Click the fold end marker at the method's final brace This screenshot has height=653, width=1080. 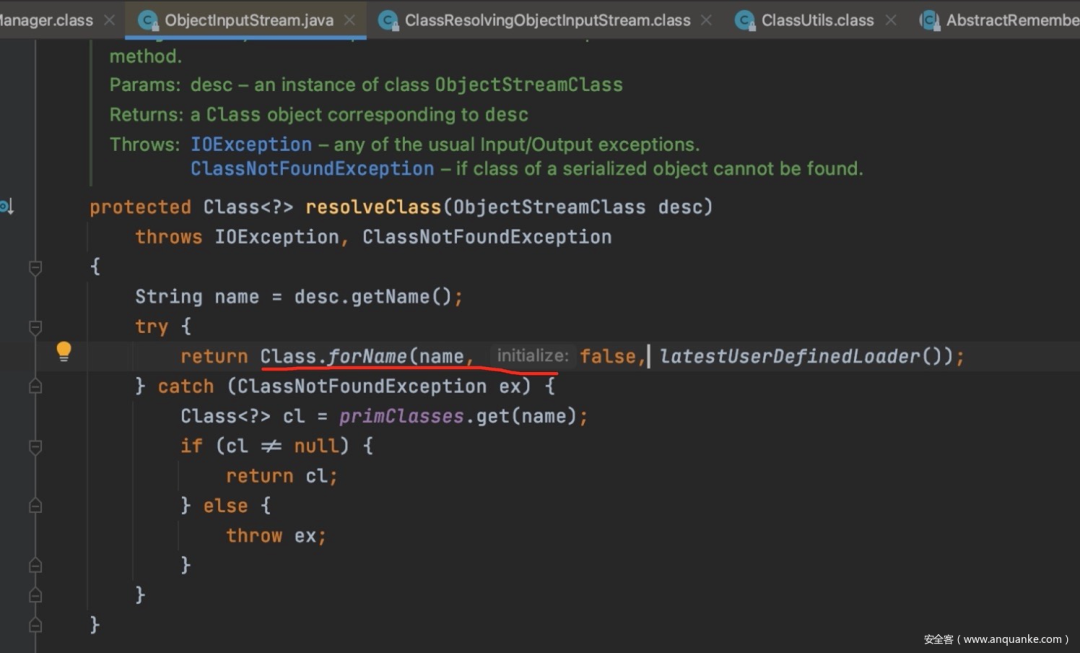36,625
